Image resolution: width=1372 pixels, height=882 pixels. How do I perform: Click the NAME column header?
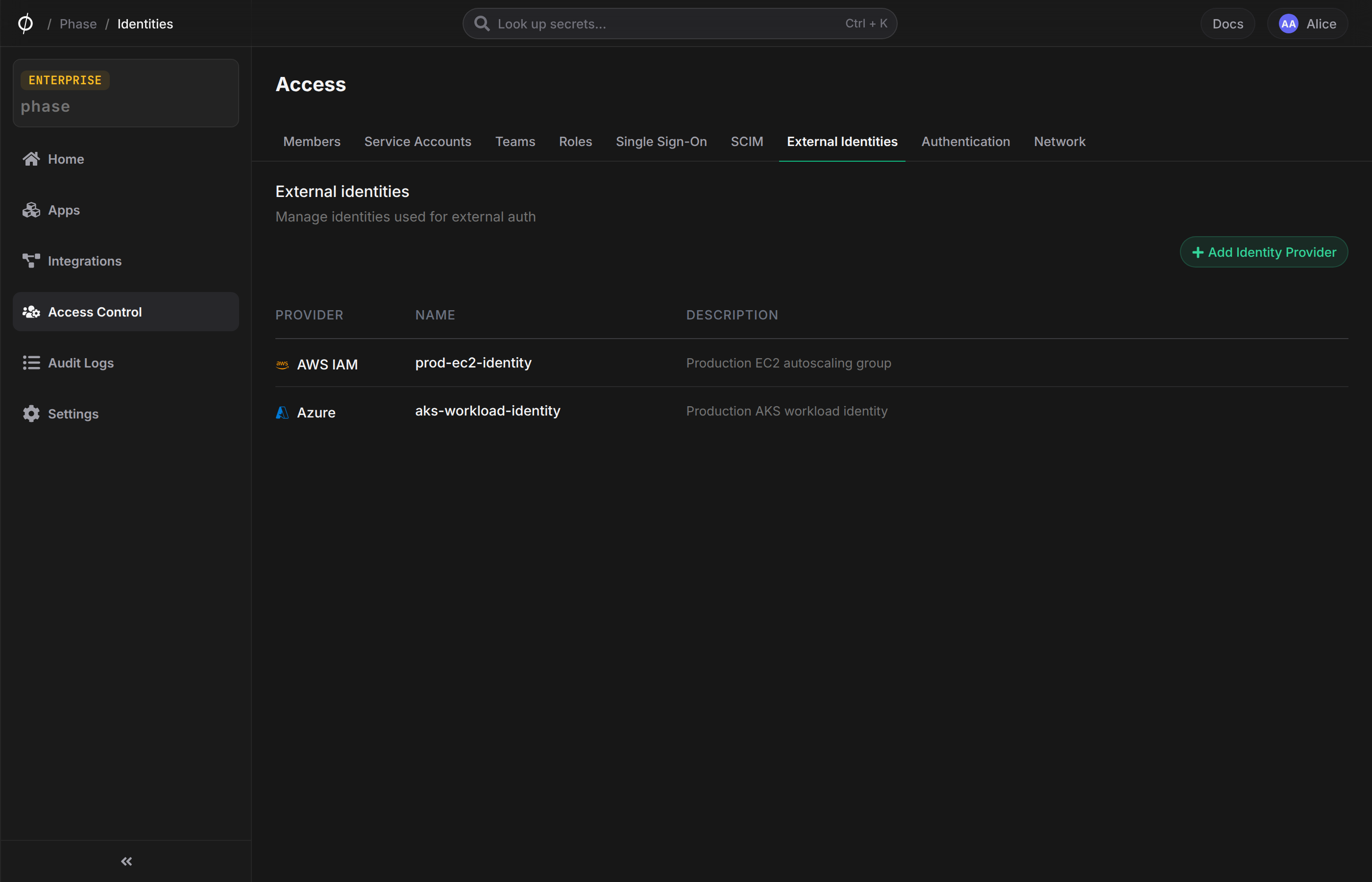[x=435, y=315]
